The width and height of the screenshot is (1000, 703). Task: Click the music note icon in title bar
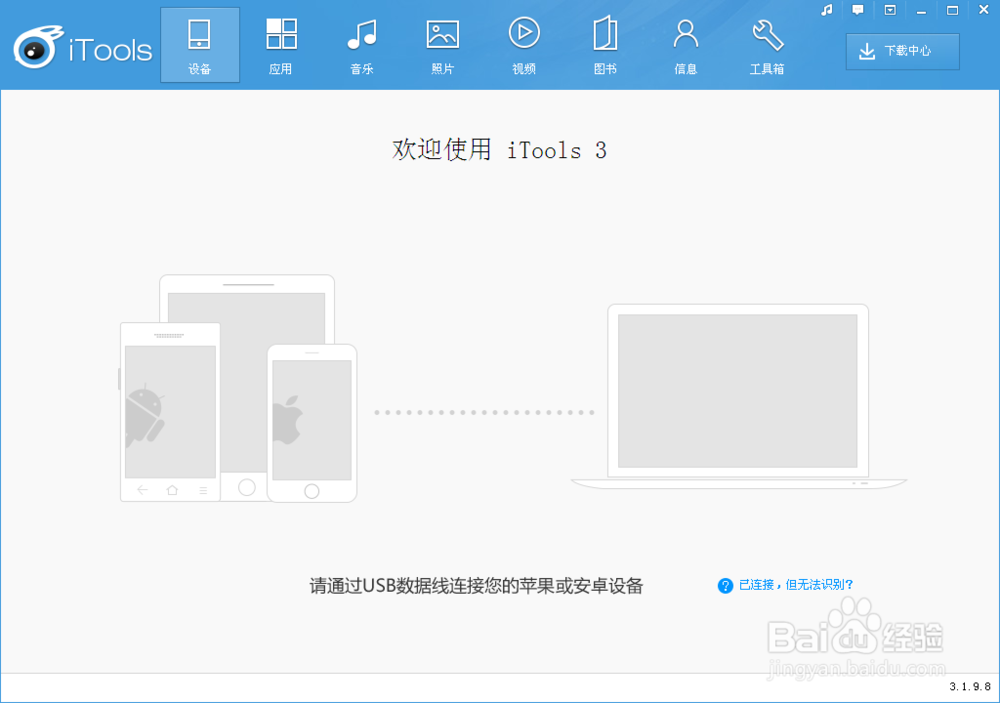coord(827,10)
